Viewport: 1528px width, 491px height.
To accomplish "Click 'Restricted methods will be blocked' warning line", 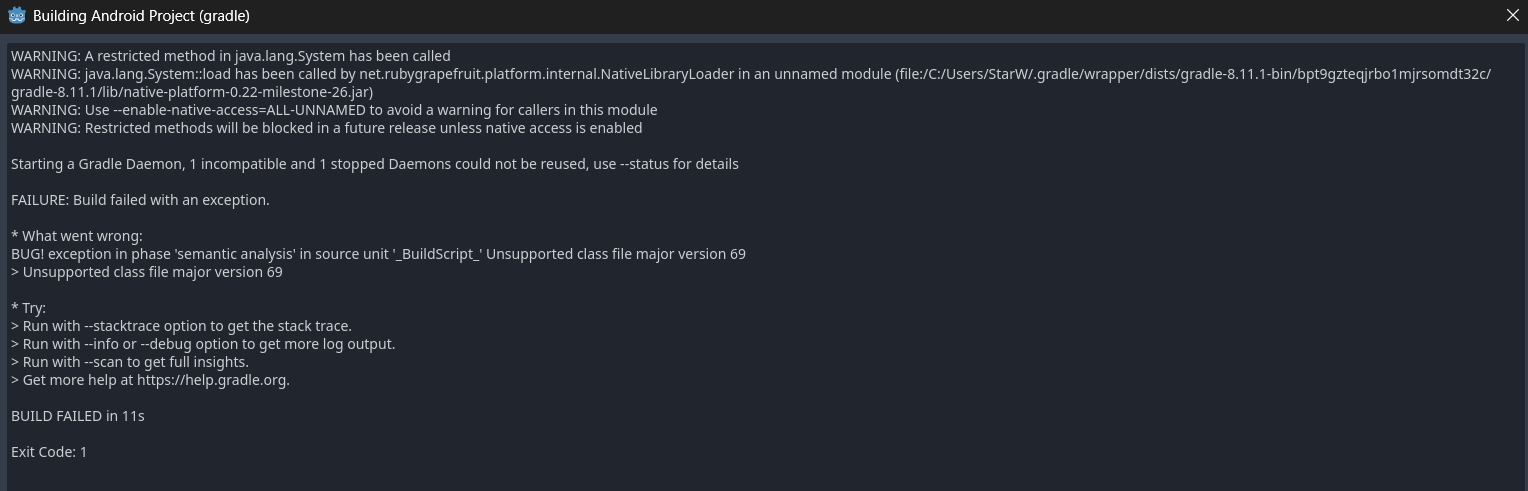I will click(x=326, y=128).
